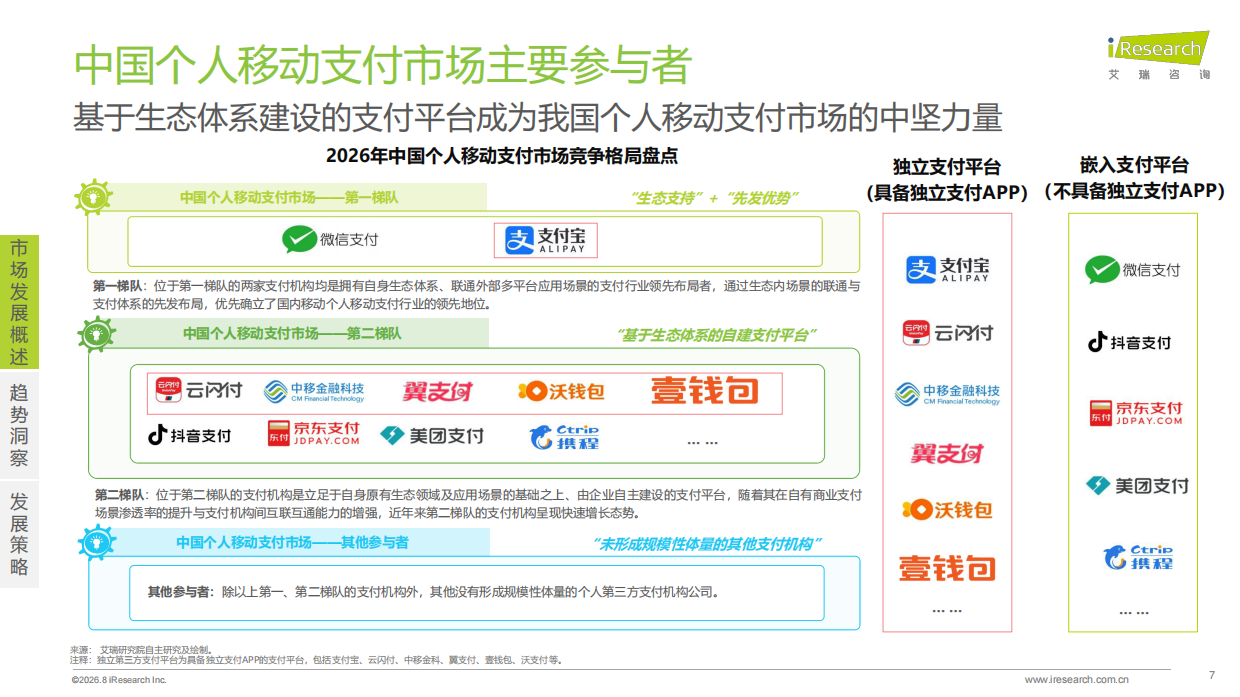
Task: Click the "未形成规模性体量的其他支付机构" caption
Action: (x=707, y=544)
